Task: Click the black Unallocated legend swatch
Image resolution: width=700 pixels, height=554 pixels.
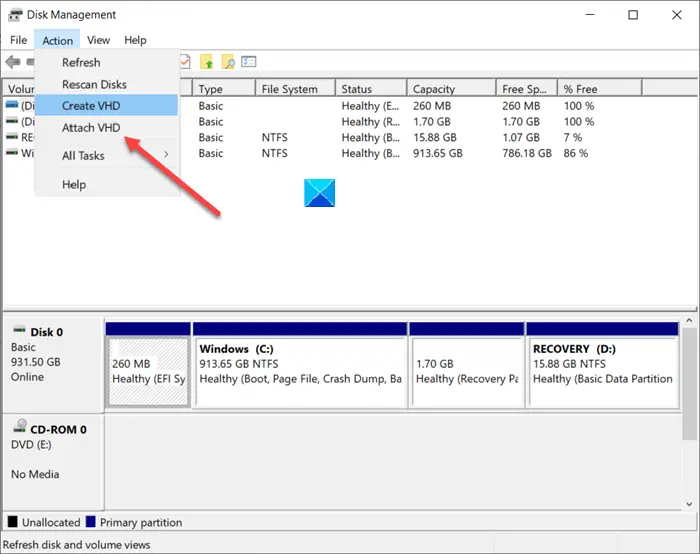Action: pyautogui.click(x=12, y=521)
